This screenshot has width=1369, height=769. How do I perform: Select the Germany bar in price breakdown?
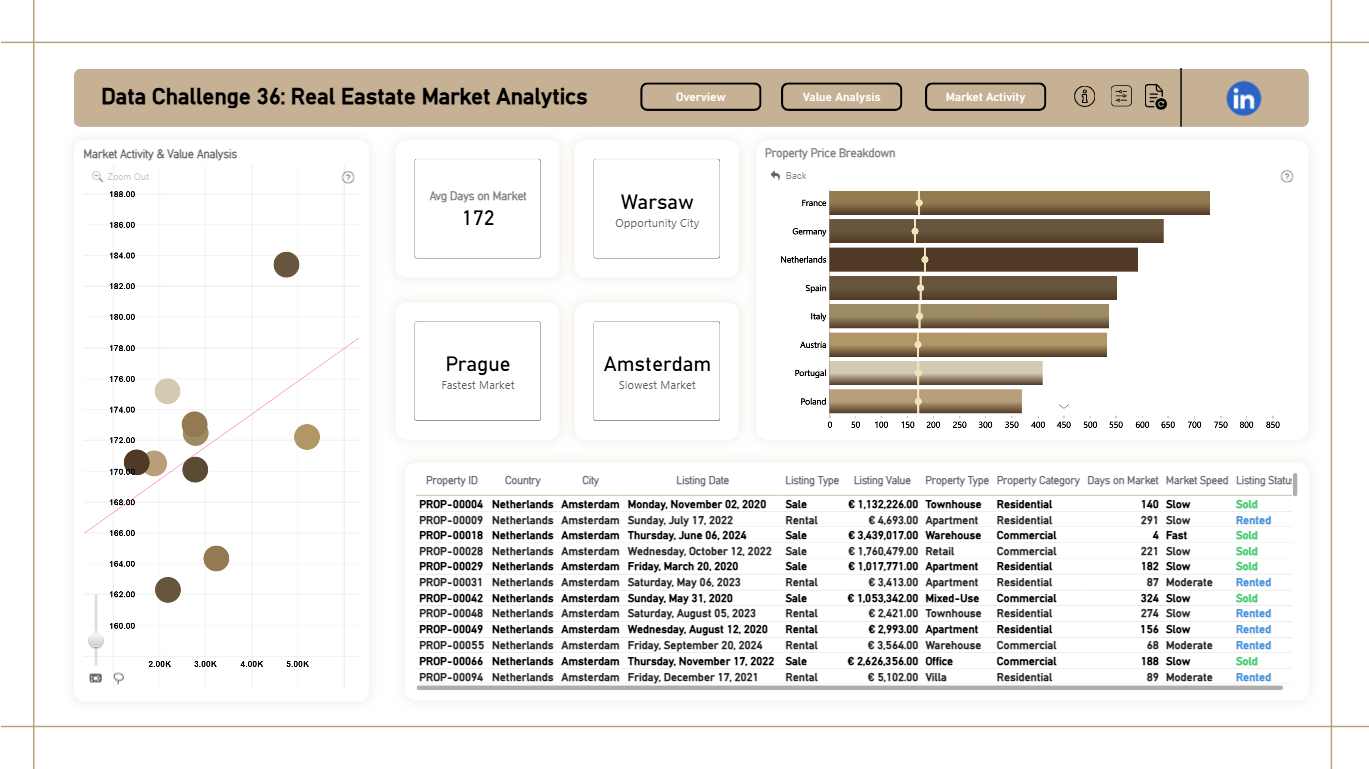pyautogui.click(x=996, y=231)
